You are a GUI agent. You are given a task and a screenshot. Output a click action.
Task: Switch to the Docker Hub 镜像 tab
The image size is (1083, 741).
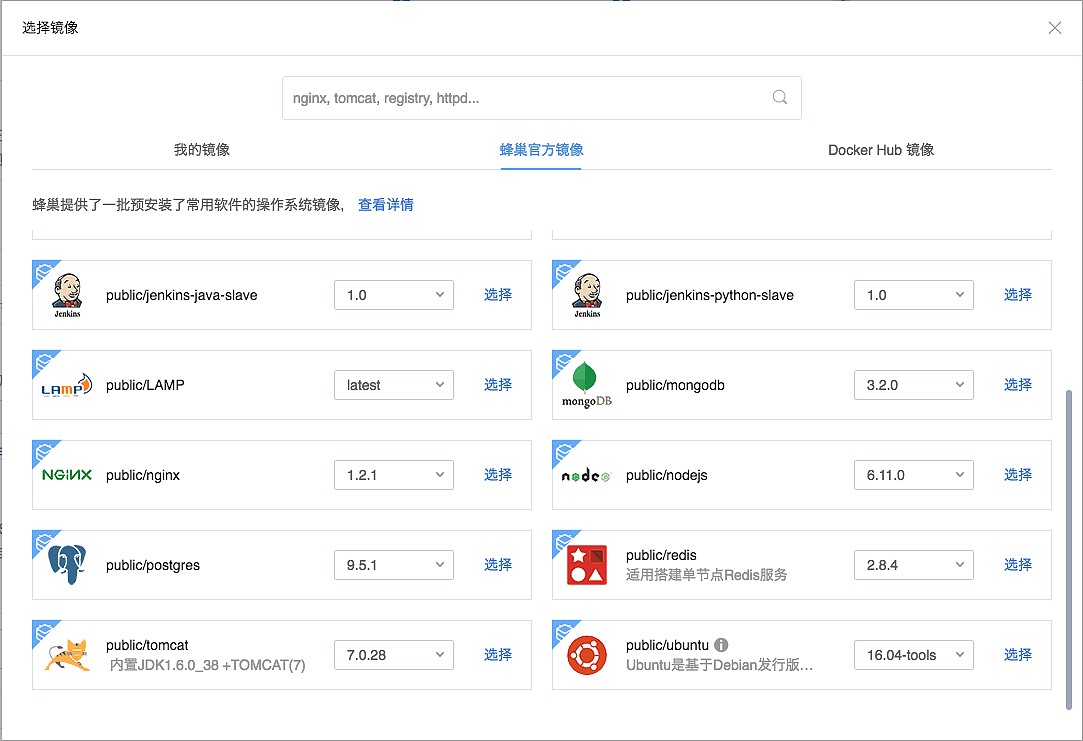tap(881, 150)
